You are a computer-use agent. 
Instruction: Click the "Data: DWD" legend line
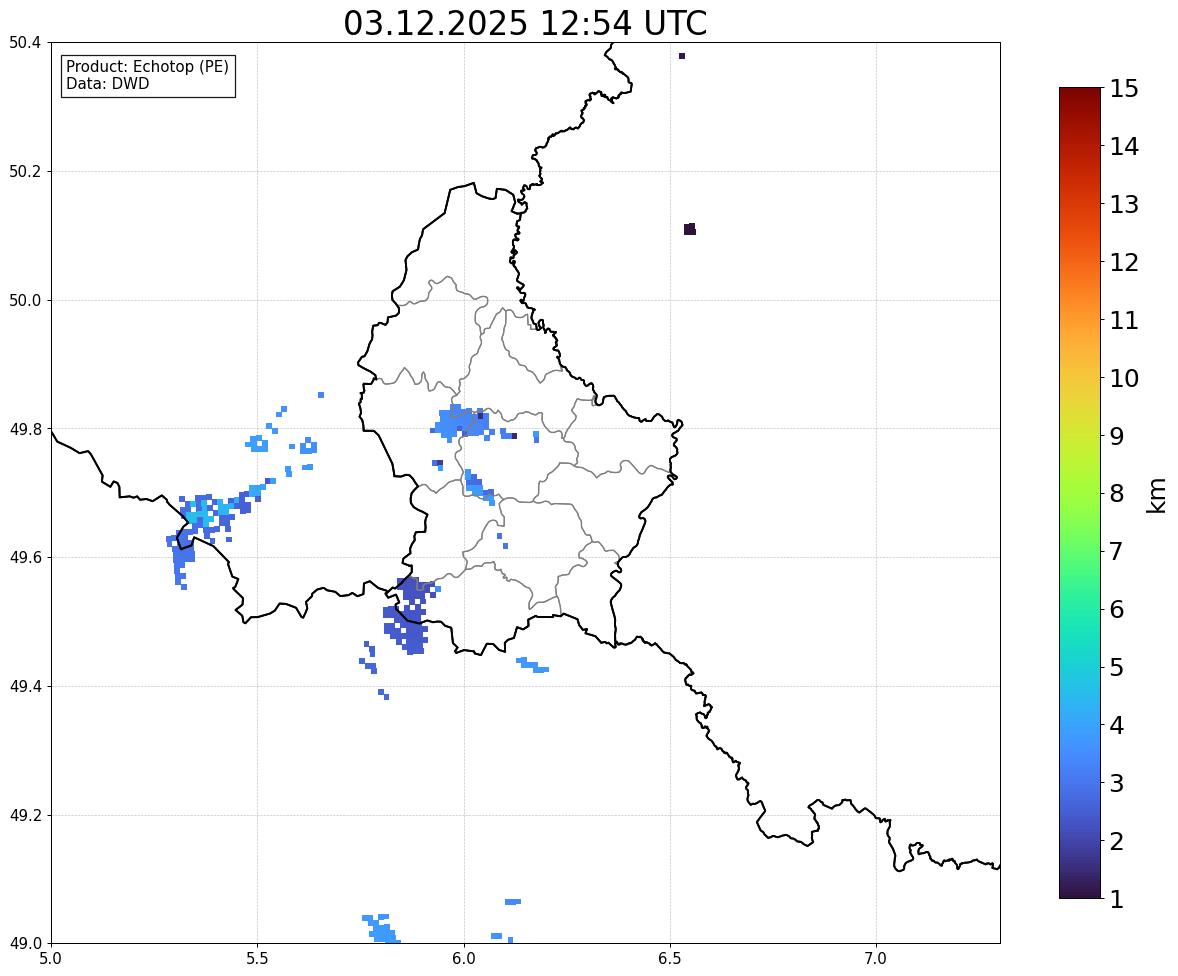(107, 83)
